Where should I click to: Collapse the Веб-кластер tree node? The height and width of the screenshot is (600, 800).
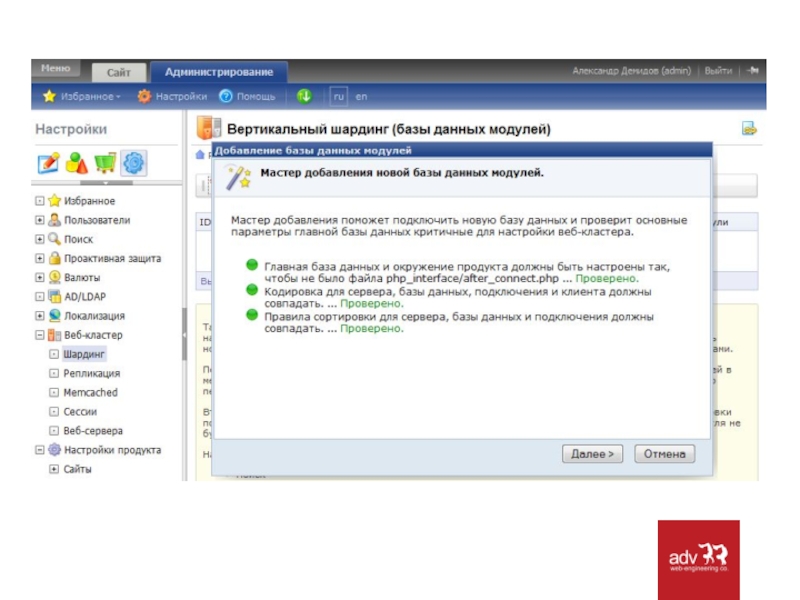40,335
